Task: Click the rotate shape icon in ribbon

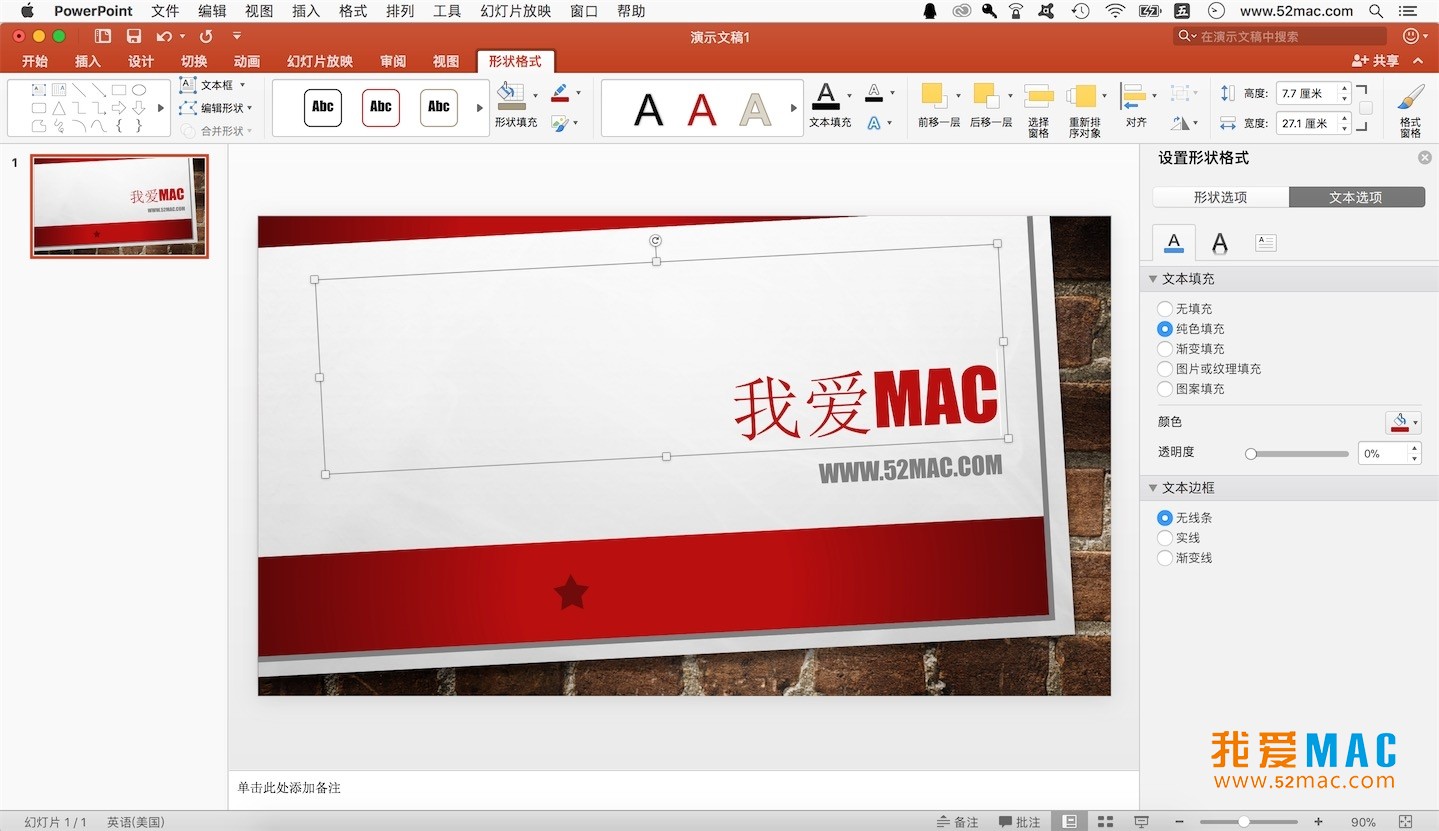Action: (x=1183, y=123)
